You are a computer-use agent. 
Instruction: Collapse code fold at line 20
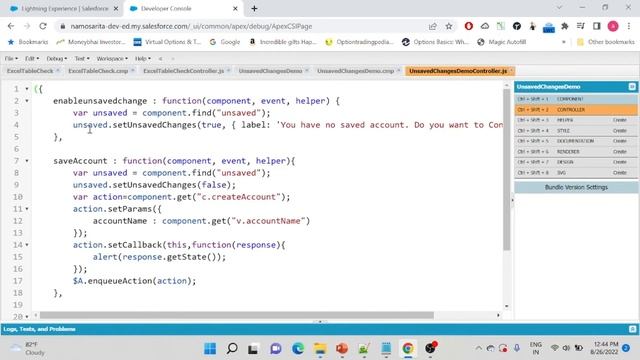27,317
